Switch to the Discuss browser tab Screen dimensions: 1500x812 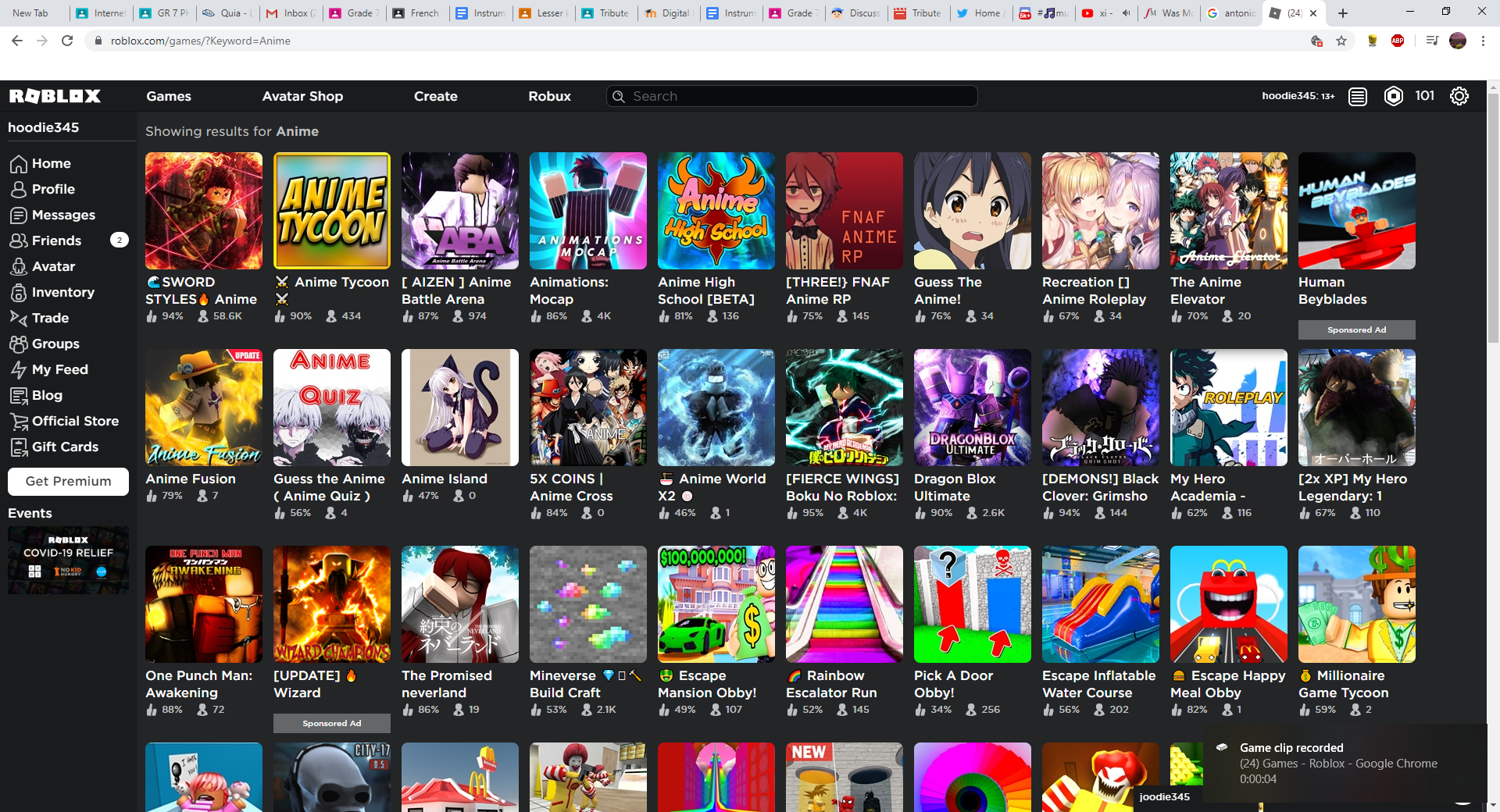point(856,13)
